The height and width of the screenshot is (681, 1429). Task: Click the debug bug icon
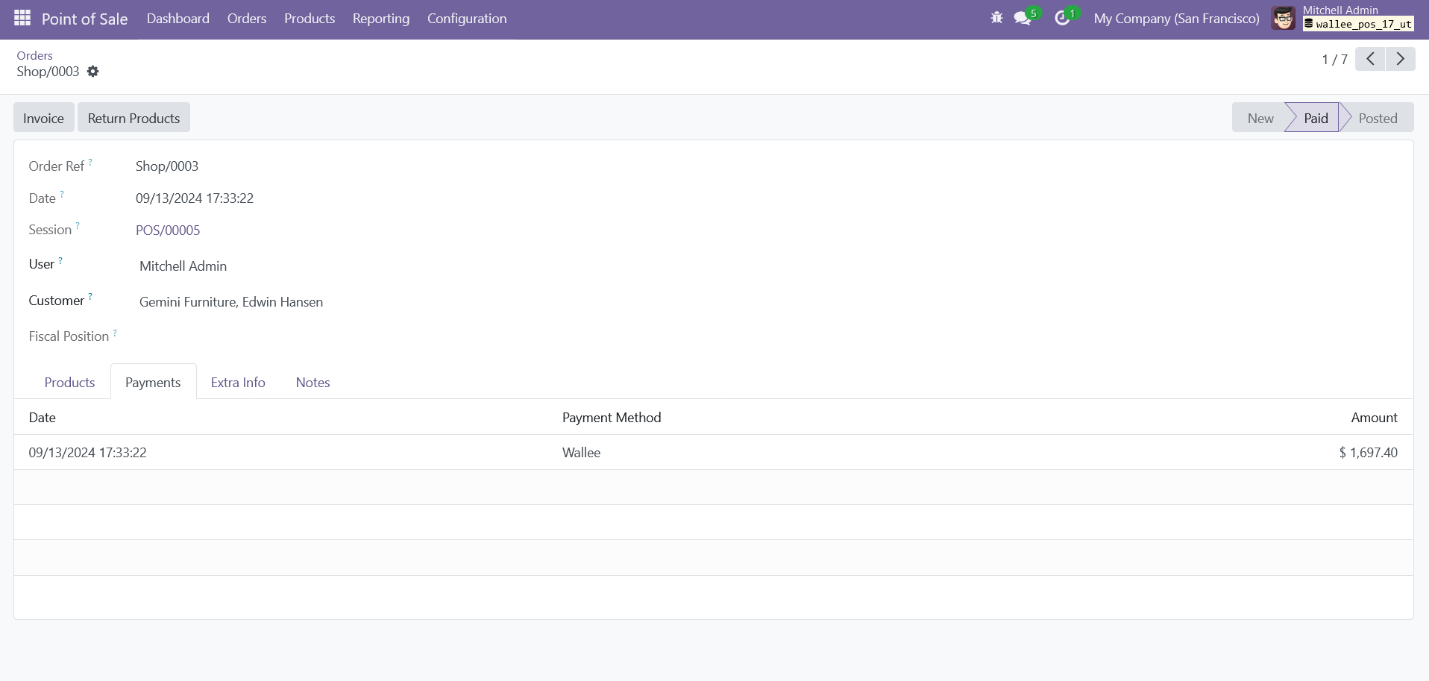996,18
